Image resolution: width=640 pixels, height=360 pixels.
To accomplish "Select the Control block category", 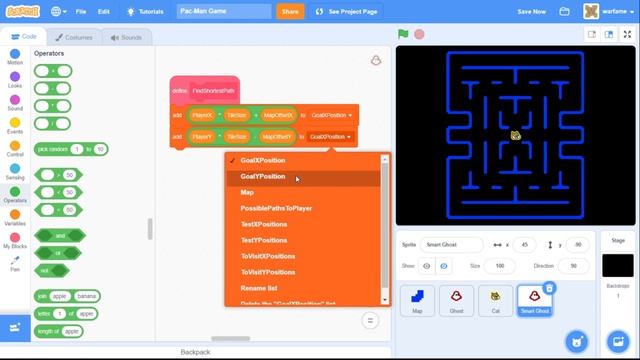I will (15, 149).
